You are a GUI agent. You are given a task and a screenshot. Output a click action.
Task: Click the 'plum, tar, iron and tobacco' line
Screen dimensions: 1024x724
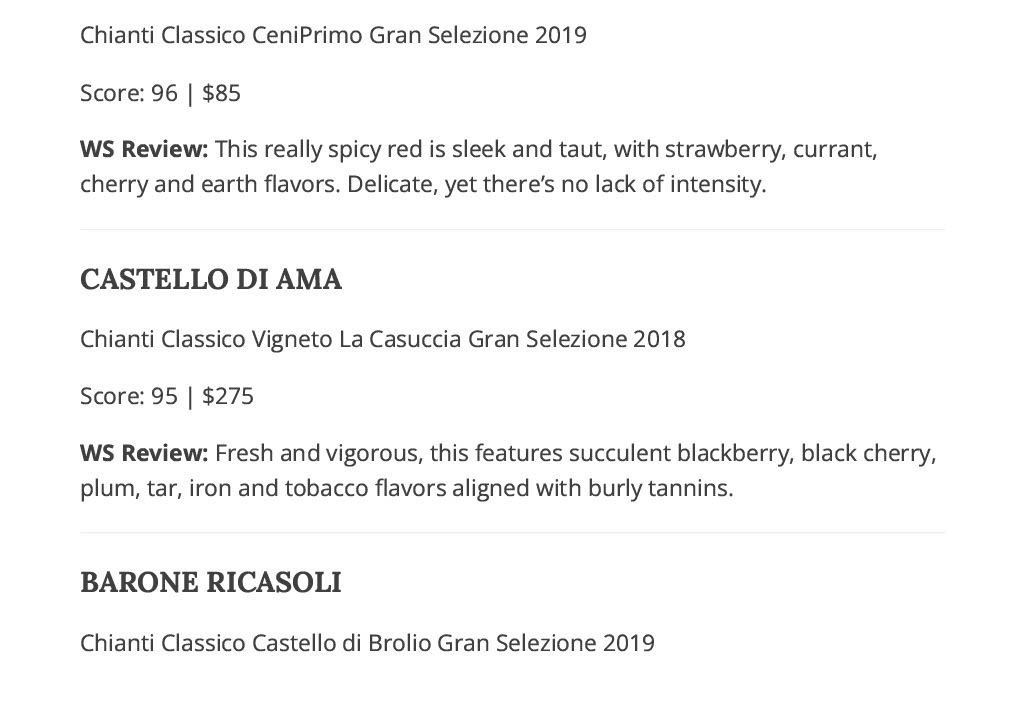coord(407,488)
